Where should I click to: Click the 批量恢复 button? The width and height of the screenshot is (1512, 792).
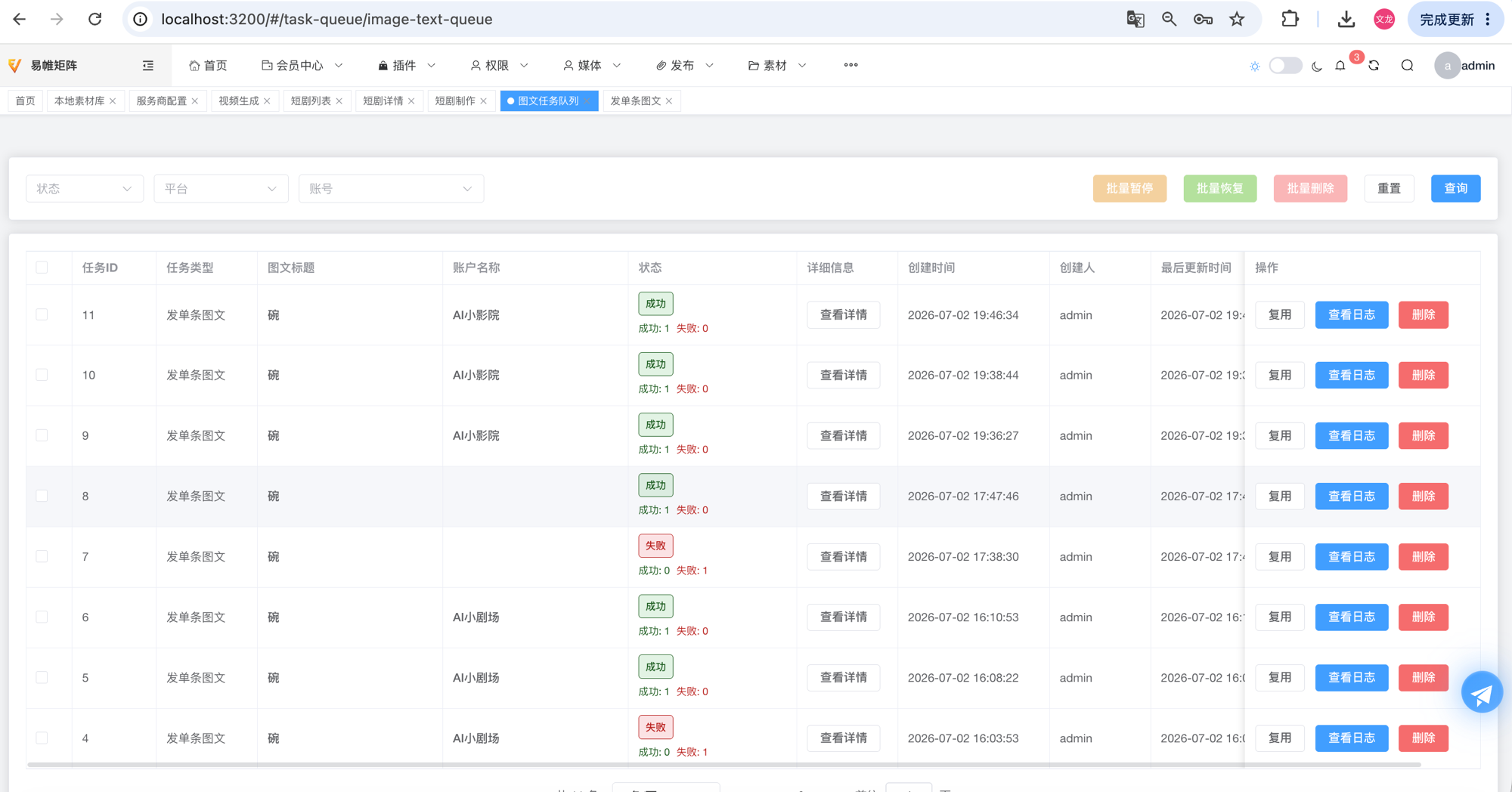(x=1220, y=188)
